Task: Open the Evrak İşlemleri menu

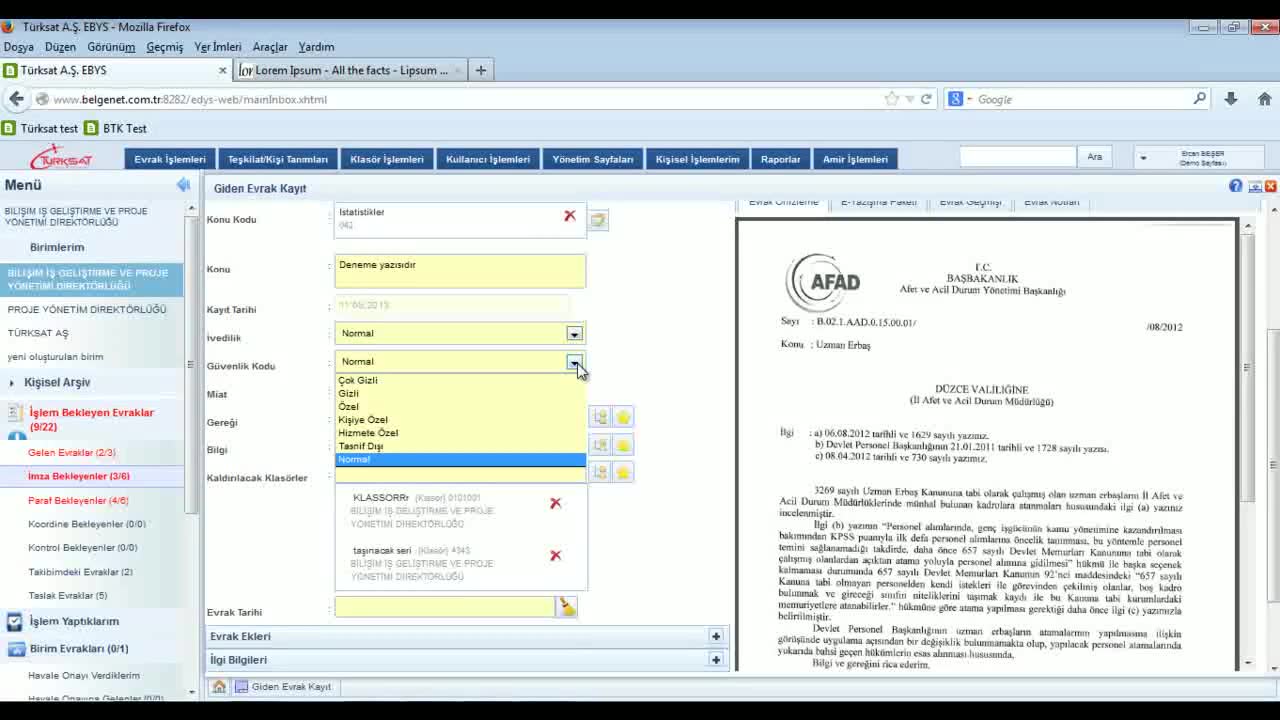Action: point(170,159)
